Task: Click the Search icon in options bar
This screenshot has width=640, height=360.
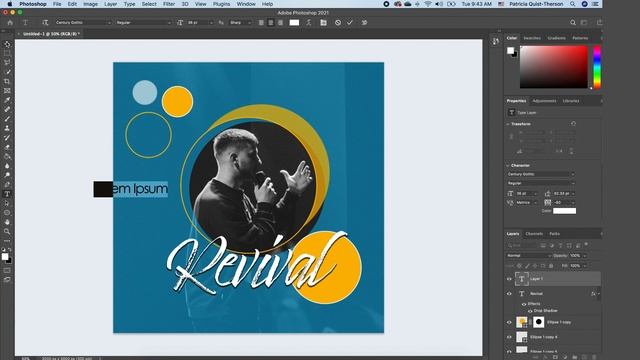Action: pyautogui.click(x=573, y=22)
